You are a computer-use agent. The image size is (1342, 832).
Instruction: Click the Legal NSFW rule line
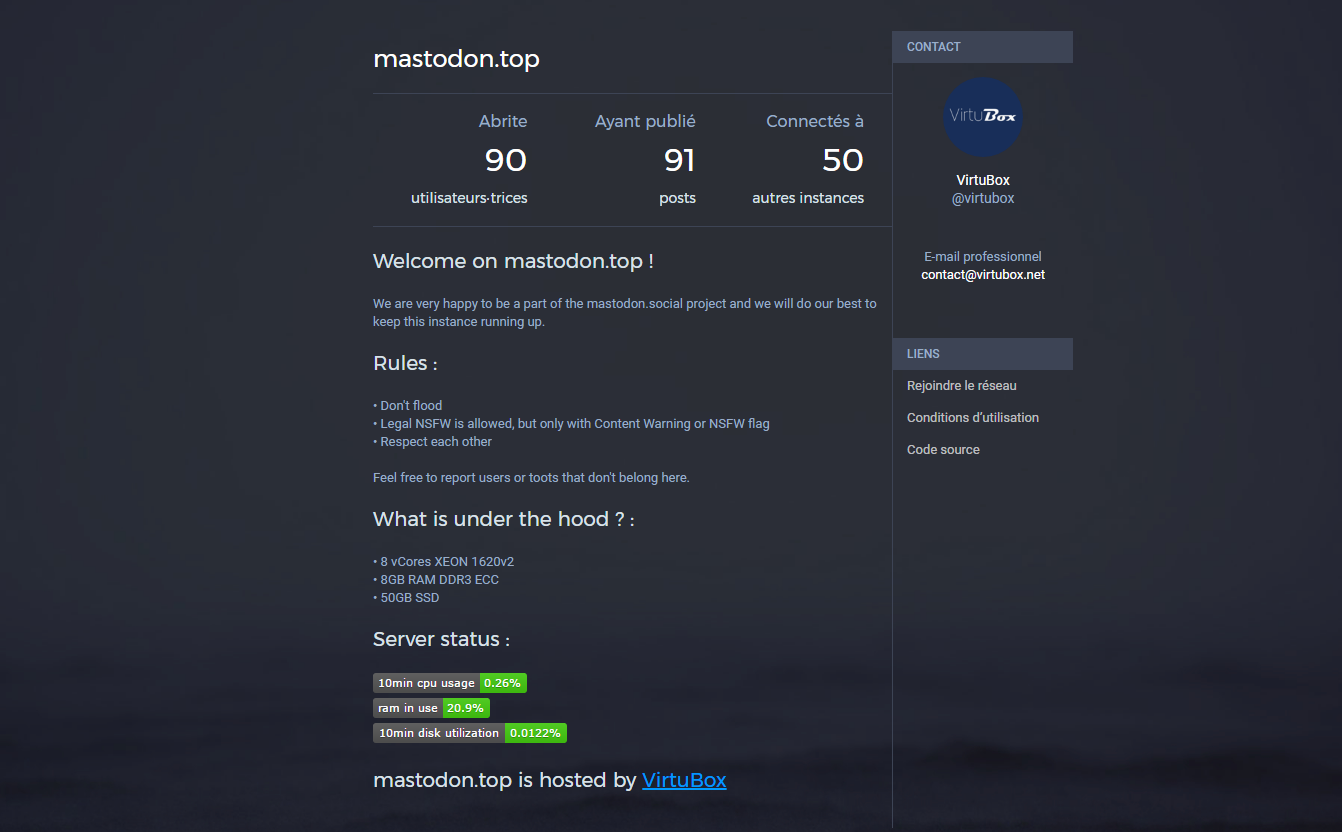pyautogui.click(x=571, y=424)
